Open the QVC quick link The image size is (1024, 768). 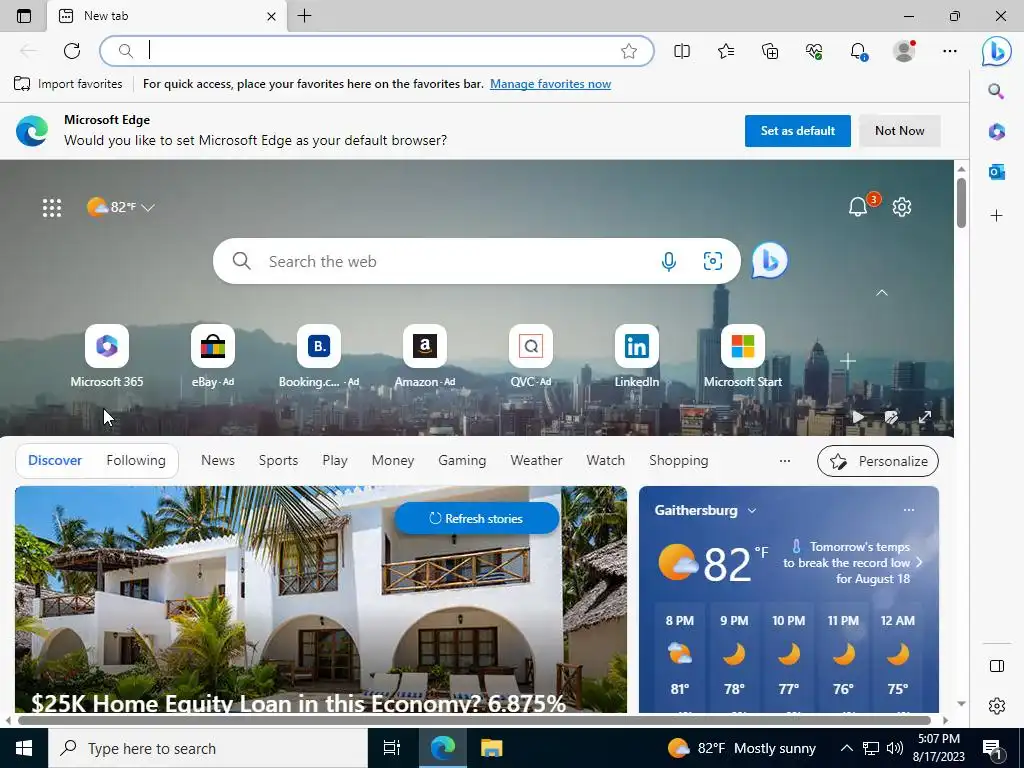pyautogui.click(x=530, y=356)
